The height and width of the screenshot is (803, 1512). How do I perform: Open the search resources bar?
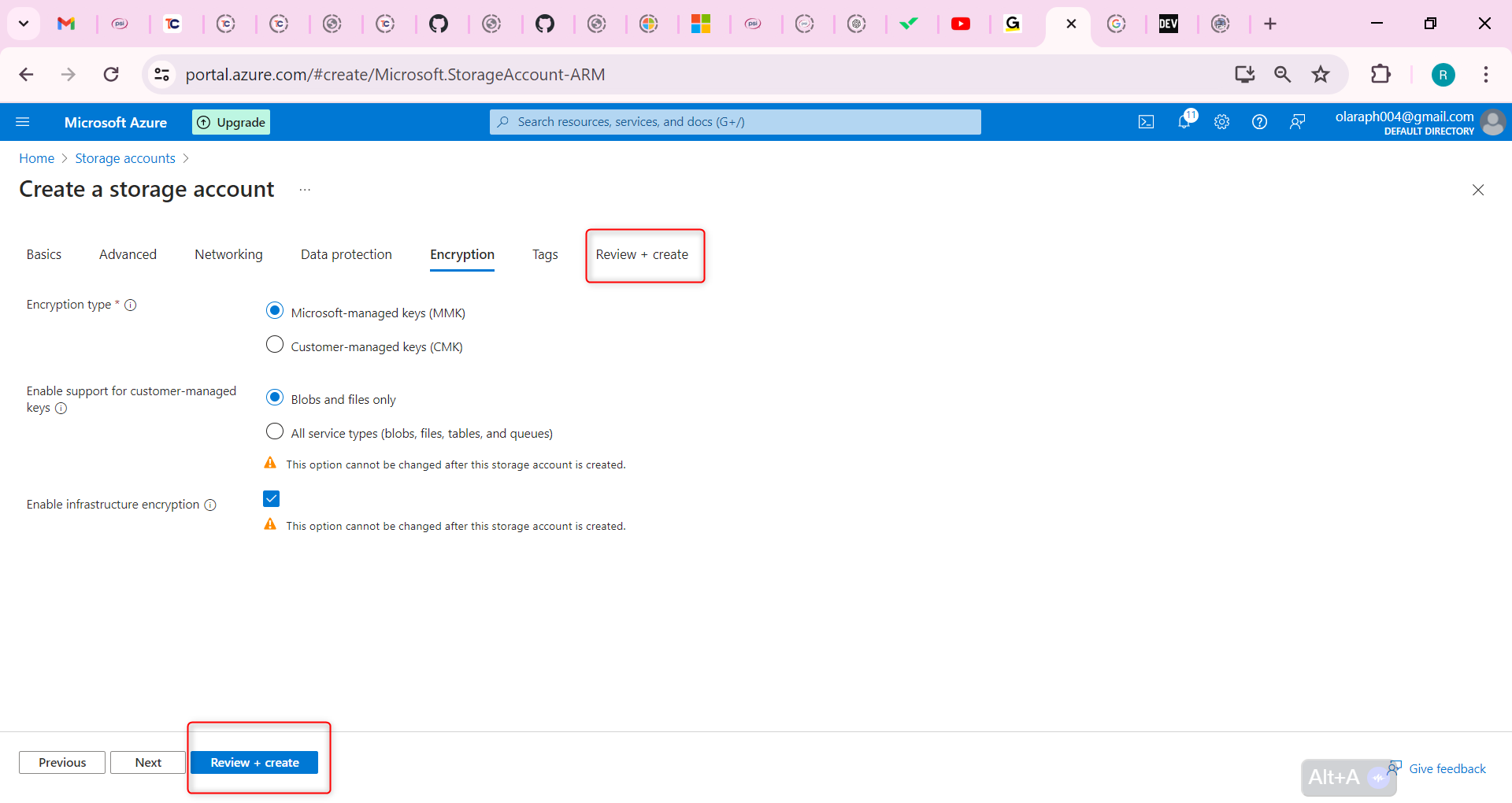pyautogui.click(x=734, y=121)
